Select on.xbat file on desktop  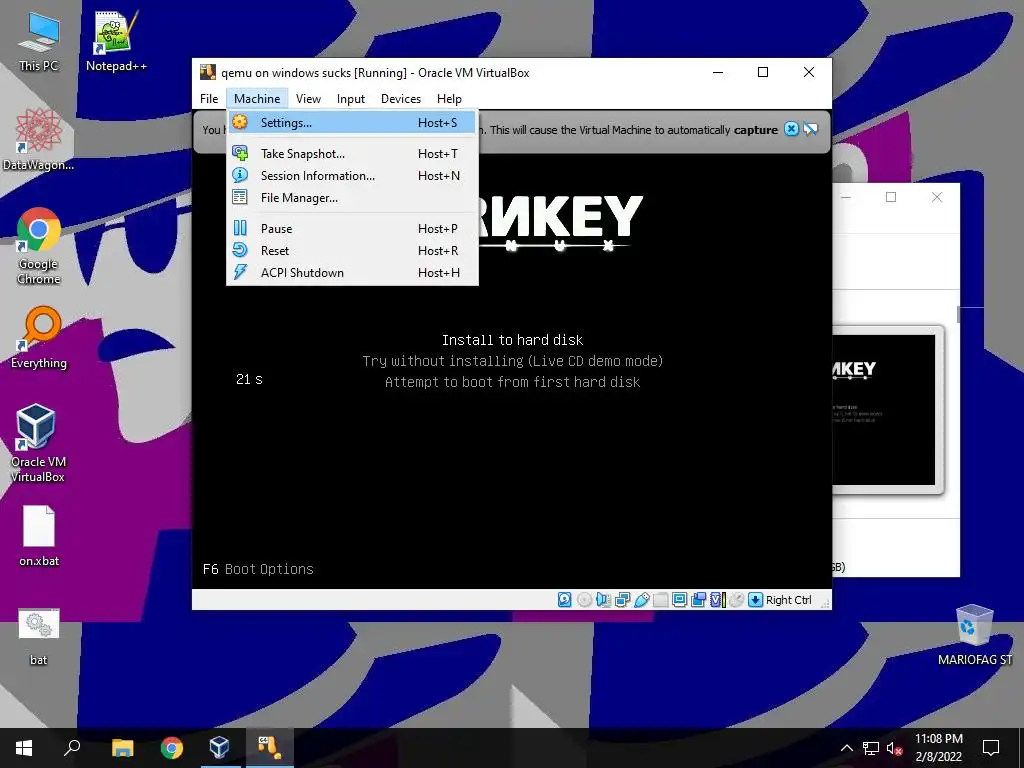coord(38,536)
